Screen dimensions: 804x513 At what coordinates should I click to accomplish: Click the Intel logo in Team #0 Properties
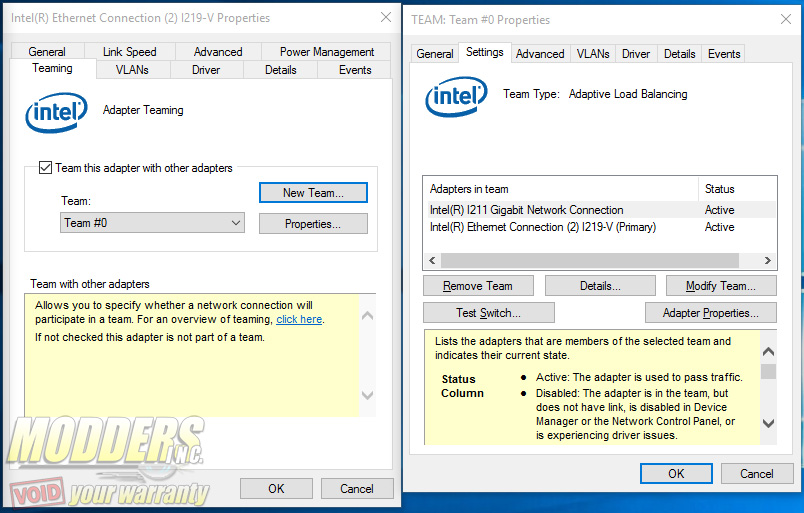pyautogui.click(x=456, y=96)
